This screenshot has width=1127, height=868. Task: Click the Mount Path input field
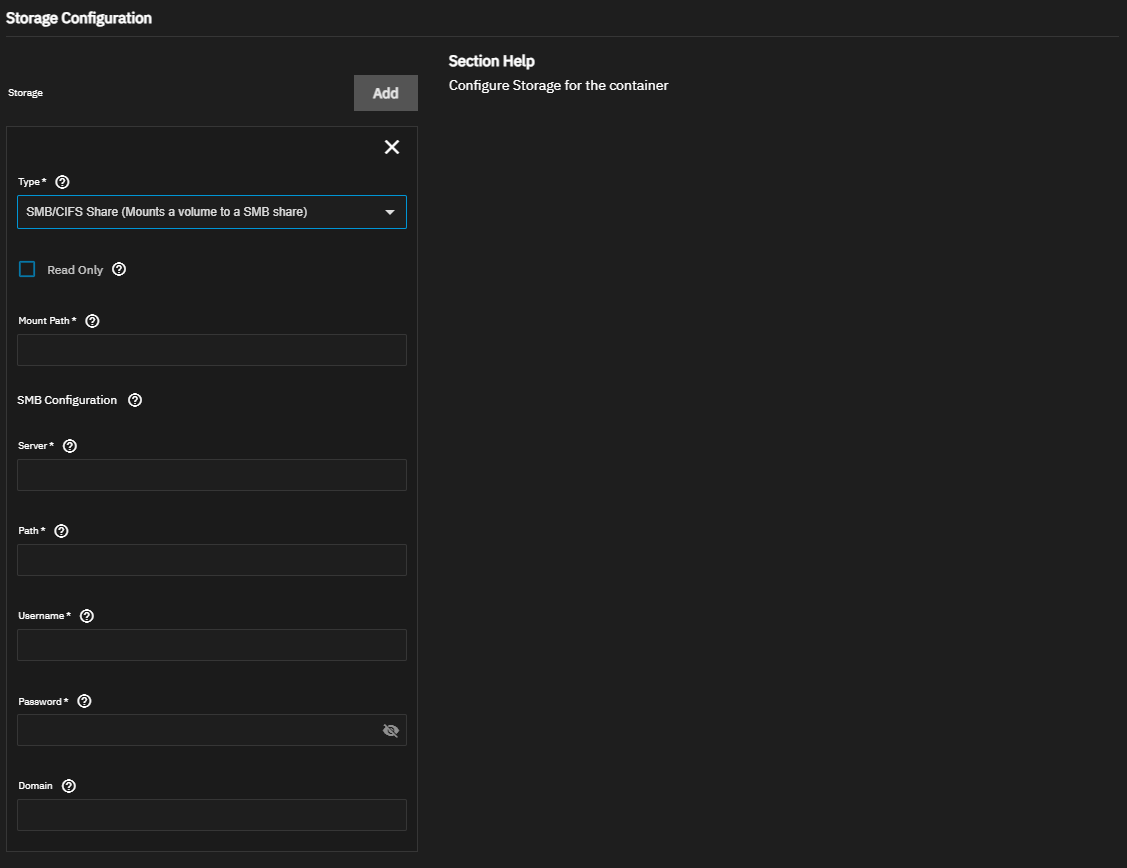tap(211, 350)
